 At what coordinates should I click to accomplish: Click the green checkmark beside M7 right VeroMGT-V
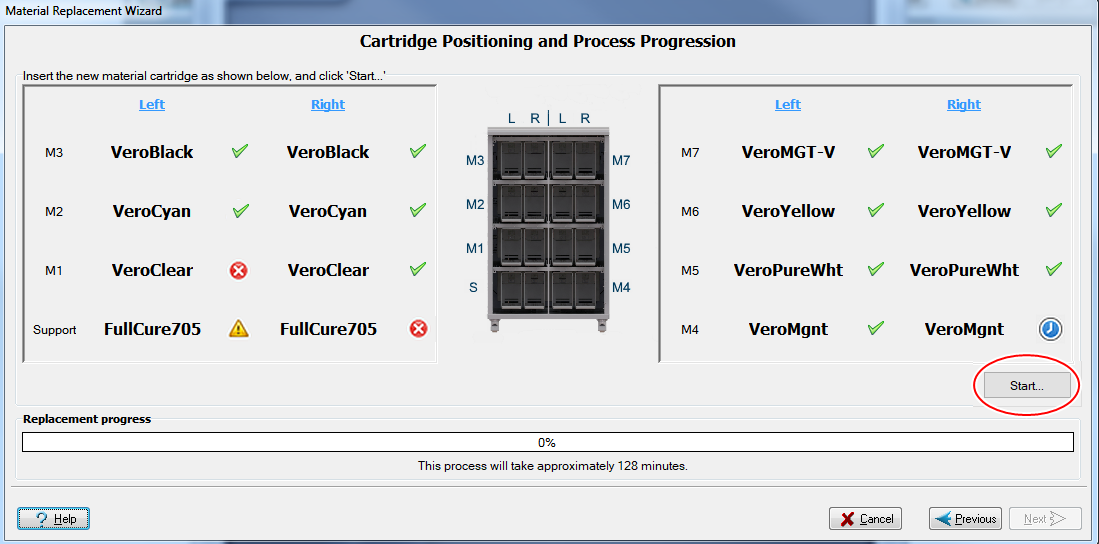tap(1053, 152)
